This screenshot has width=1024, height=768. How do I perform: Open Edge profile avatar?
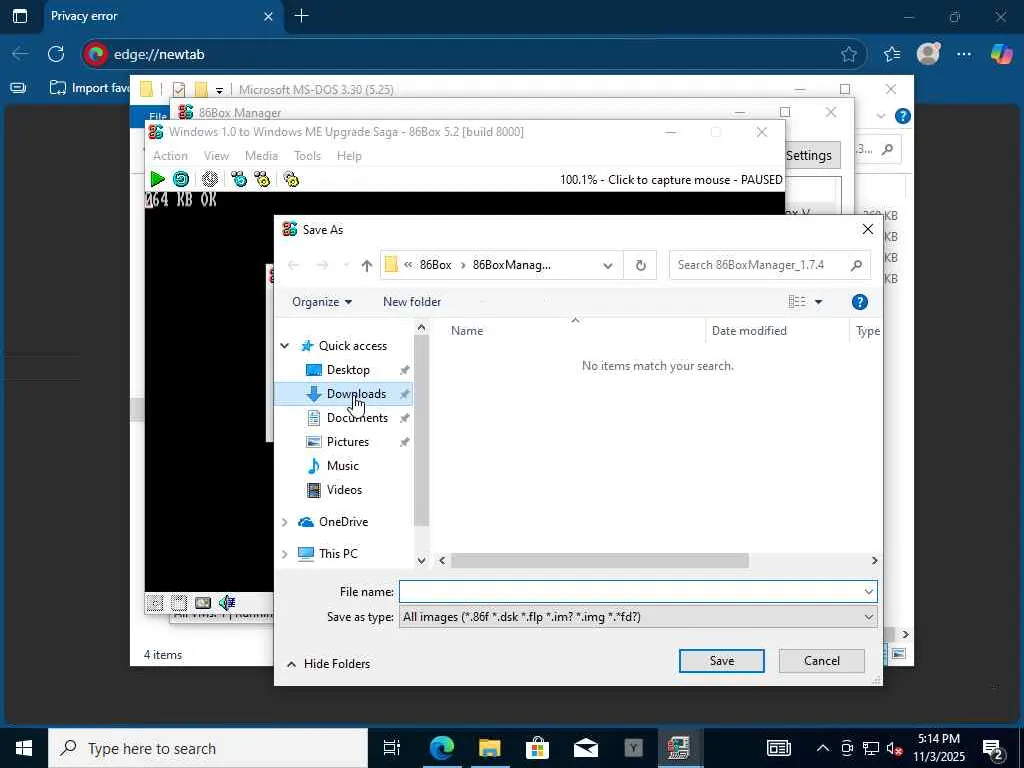[x=928, y=54]
